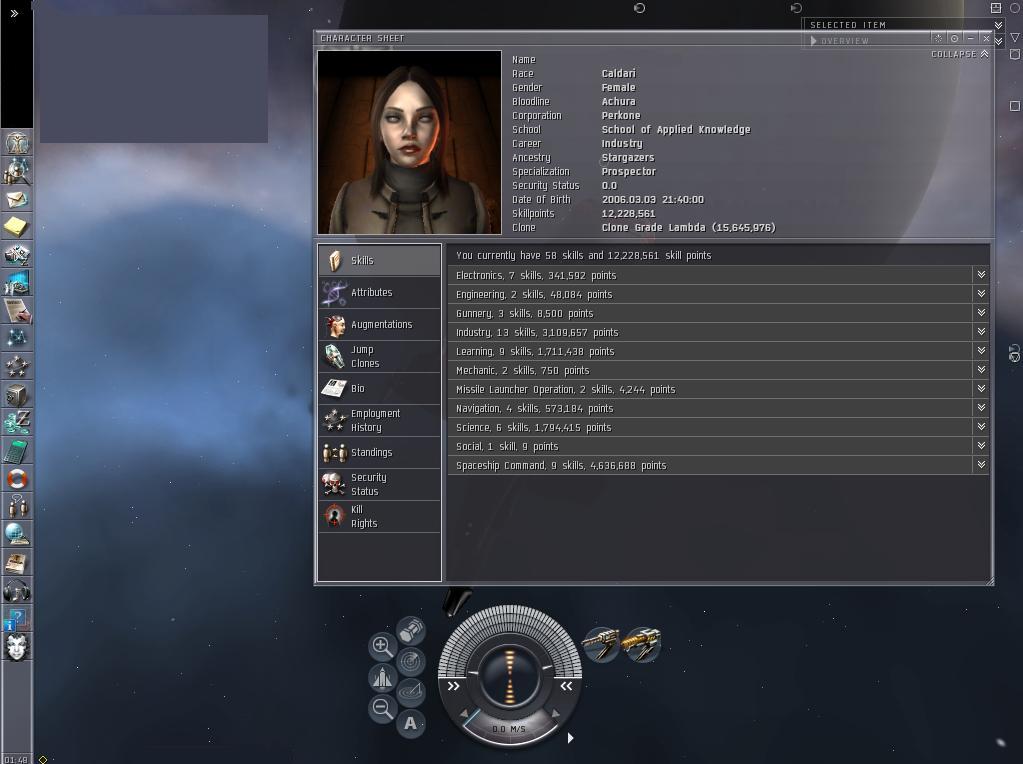Toggle the autopilot 'A' button
Image resolution: width=1023 pixels, height=764 pixels.
pos(411,723)
